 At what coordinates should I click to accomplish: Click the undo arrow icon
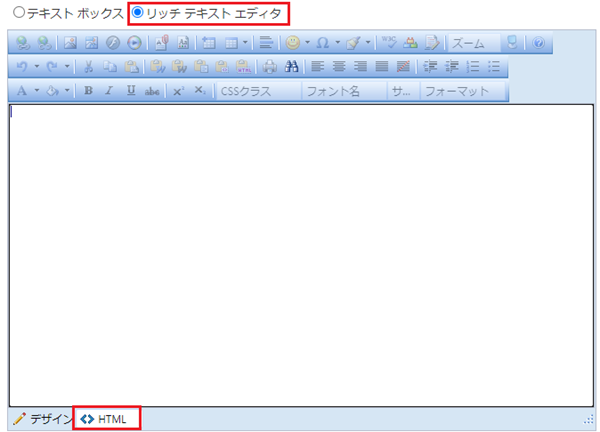pos(22,67)
